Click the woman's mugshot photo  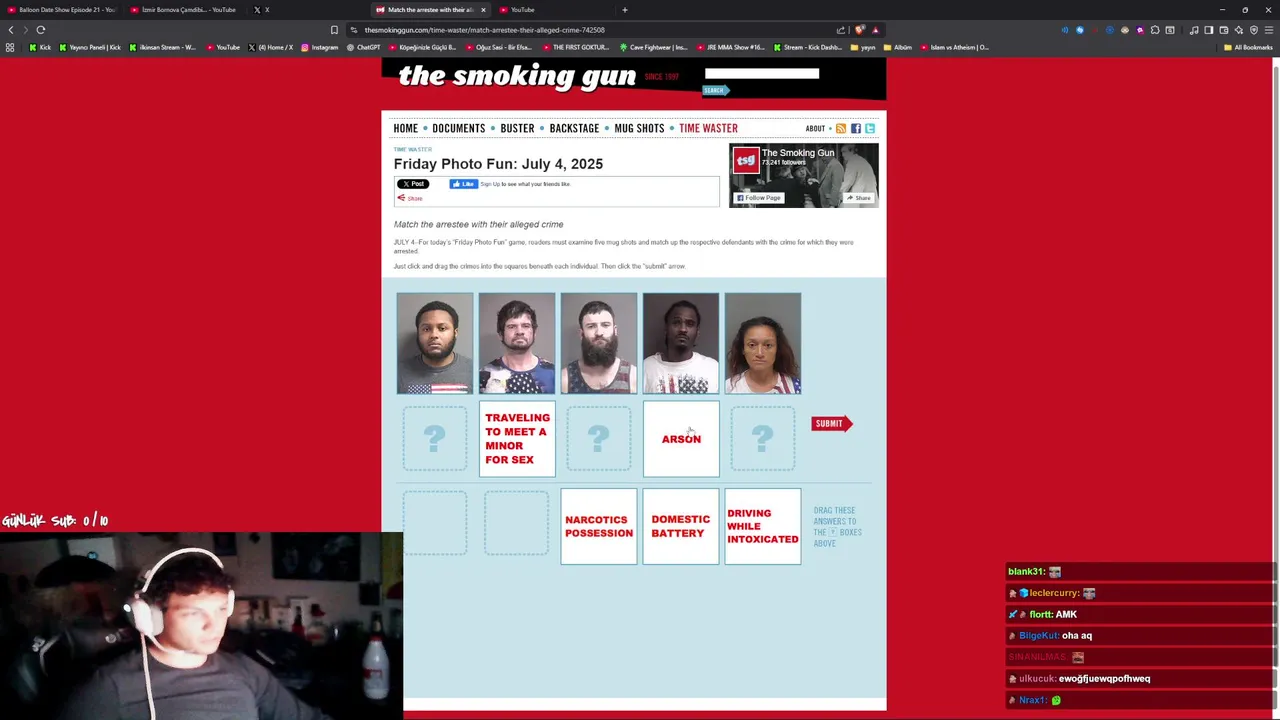pyautogui.click(x=763, y=343)
